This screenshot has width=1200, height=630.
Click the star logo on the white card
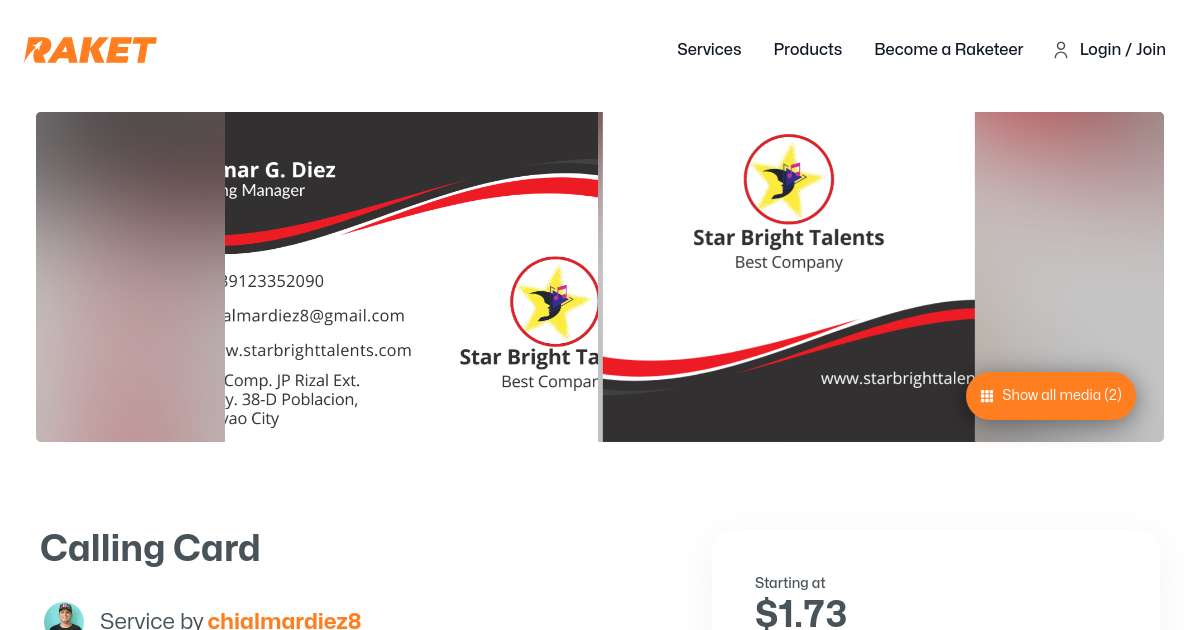tap(554, 301)
